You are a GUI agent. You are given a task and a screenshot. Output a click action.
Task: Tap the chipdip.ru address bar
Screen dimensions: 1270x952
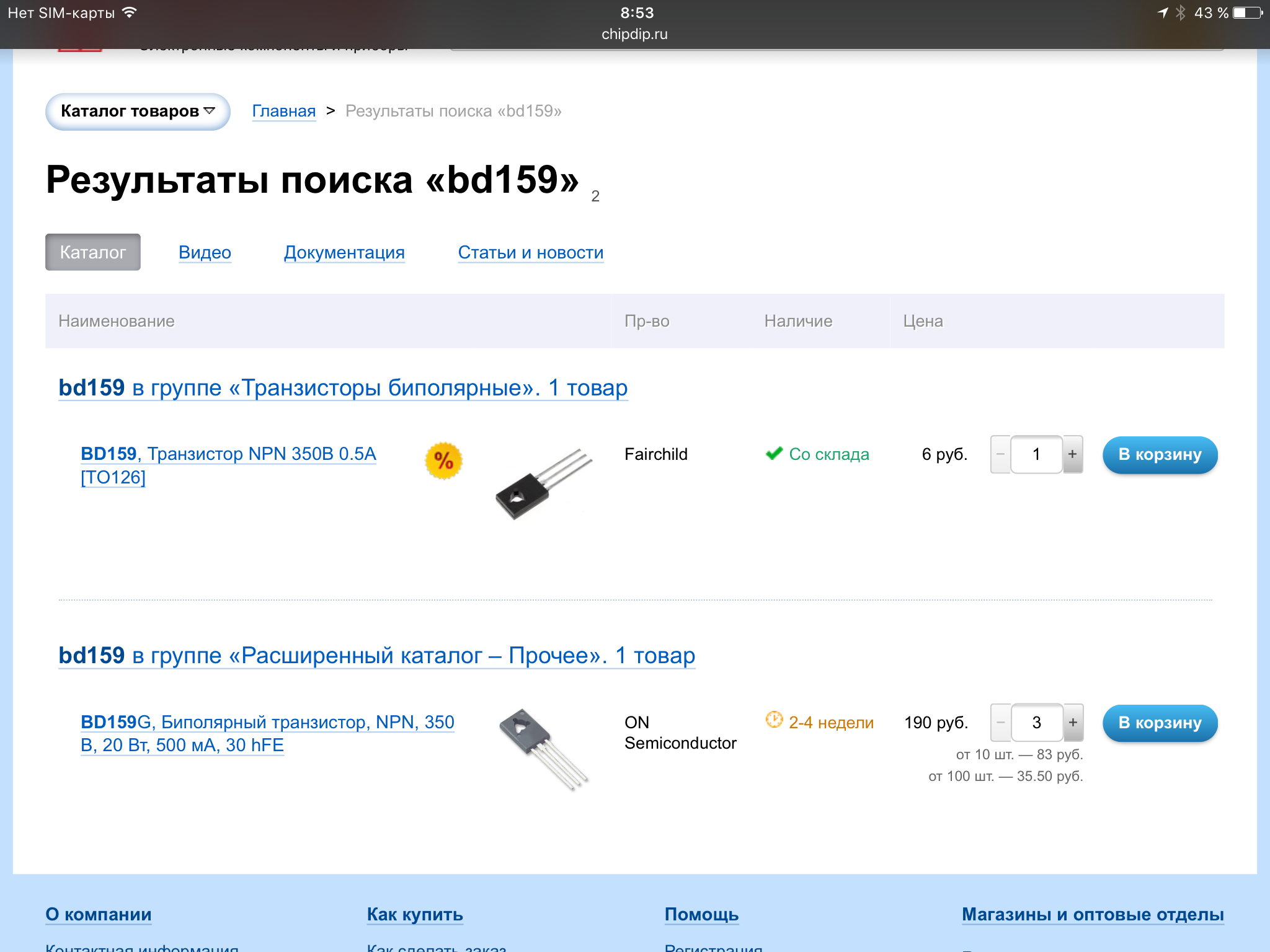(634, 34)
